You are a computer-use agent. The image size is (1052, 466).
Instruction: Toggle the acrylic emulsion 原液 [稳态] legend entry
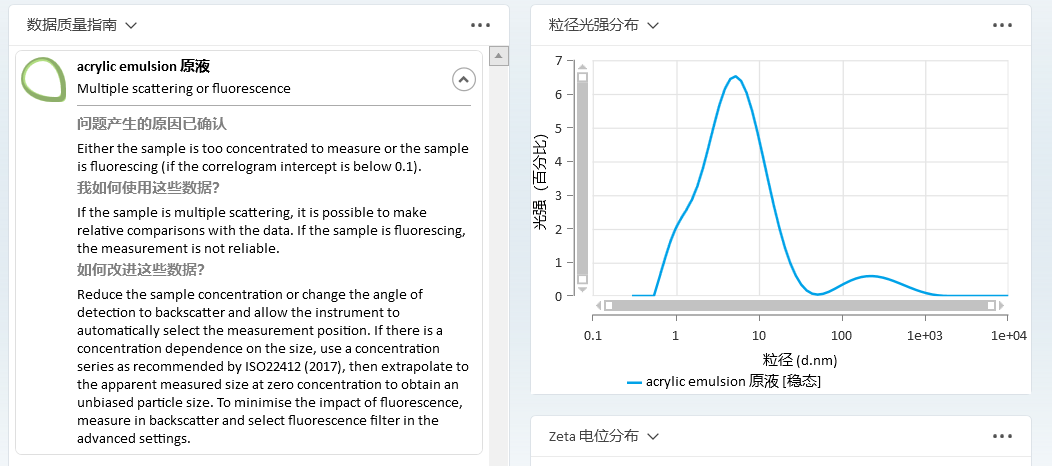(724, 381)
